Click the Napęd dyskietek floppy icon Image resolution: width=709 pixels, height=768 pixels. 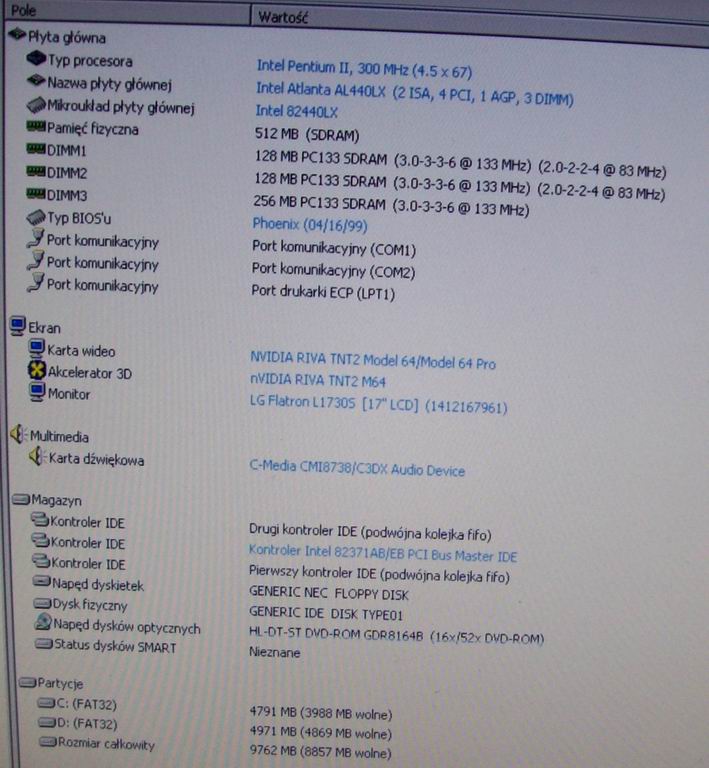42,581
